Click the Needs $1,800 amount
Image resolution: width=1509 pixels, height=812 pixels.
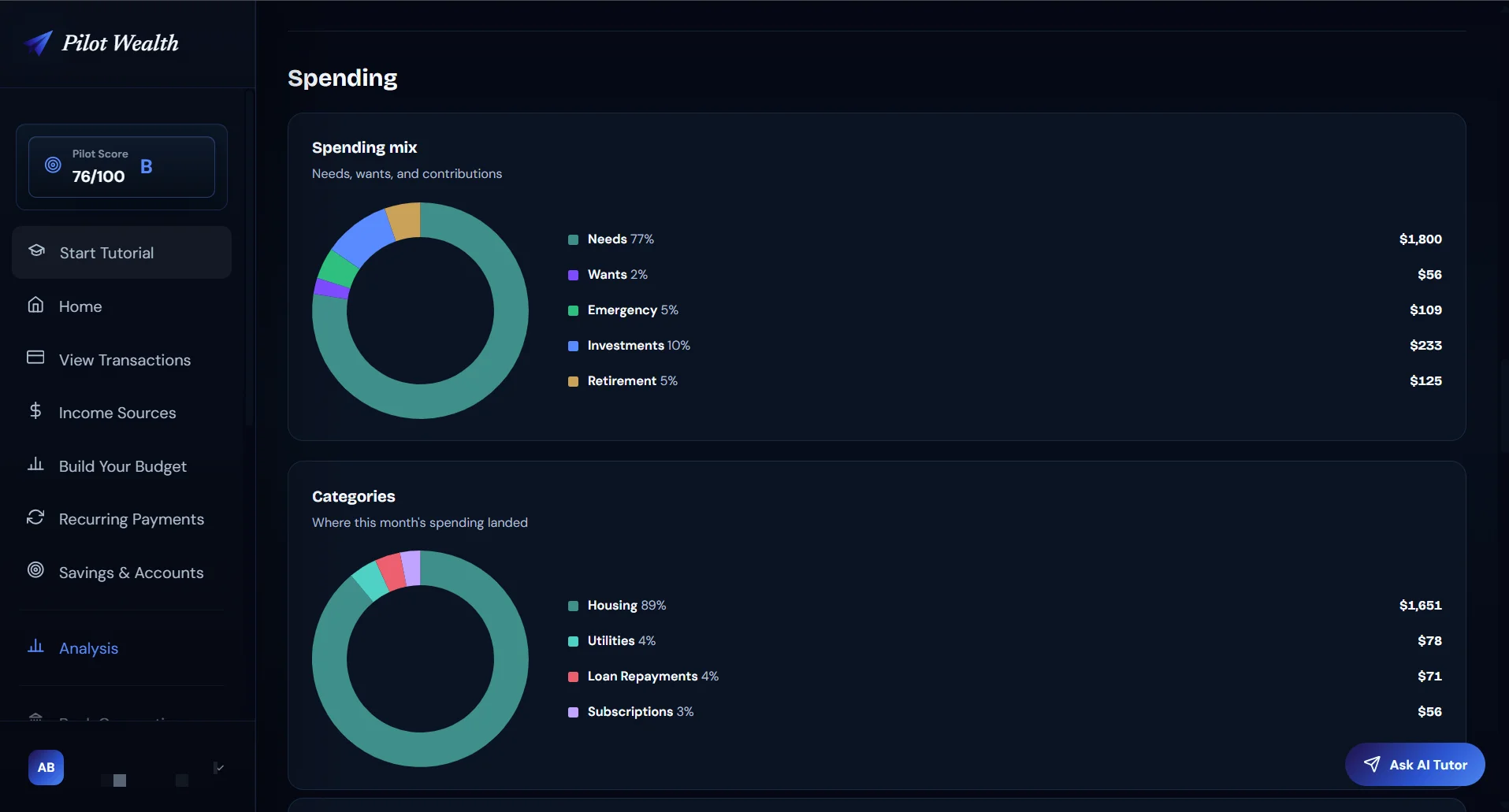point(1420,239)
